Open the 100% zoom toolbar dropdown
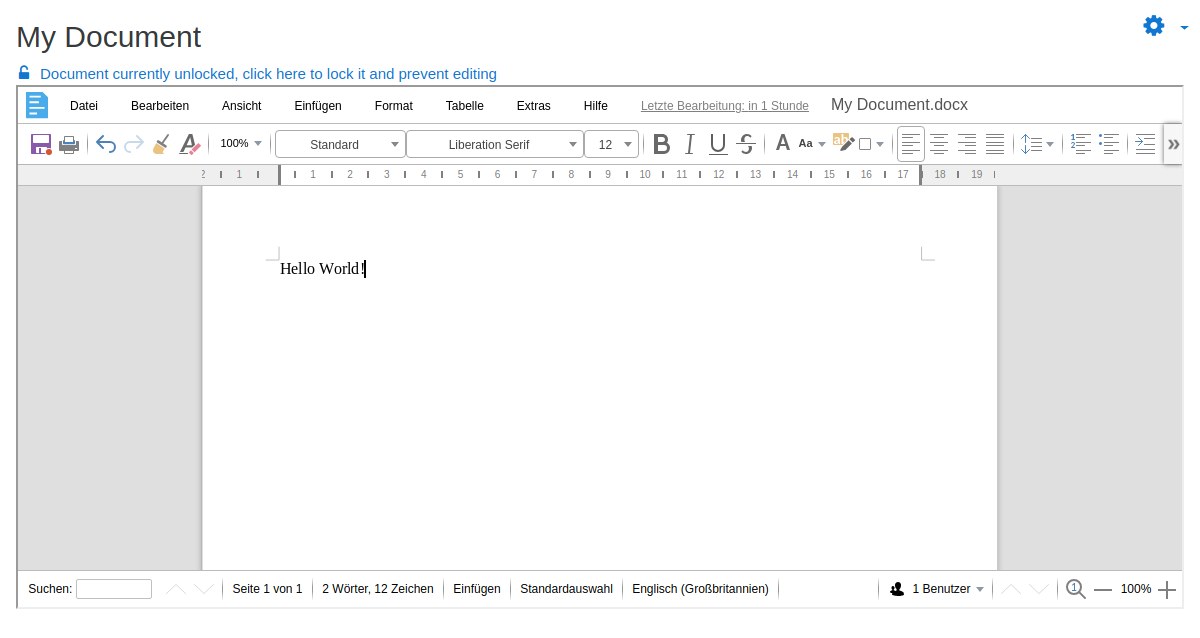Viewport: 1200px width, 638px height. coord(241,144)
